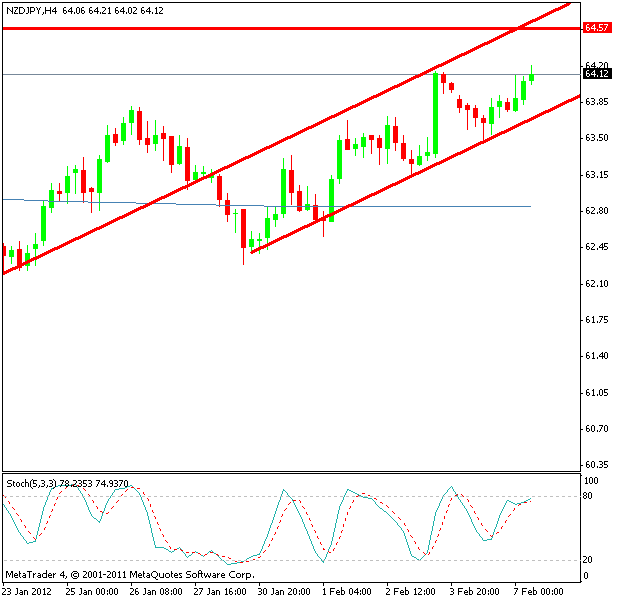This screenshot has width=620, height=600.
Task: Click the stochastic 20 level label
Action: point(588,560)
